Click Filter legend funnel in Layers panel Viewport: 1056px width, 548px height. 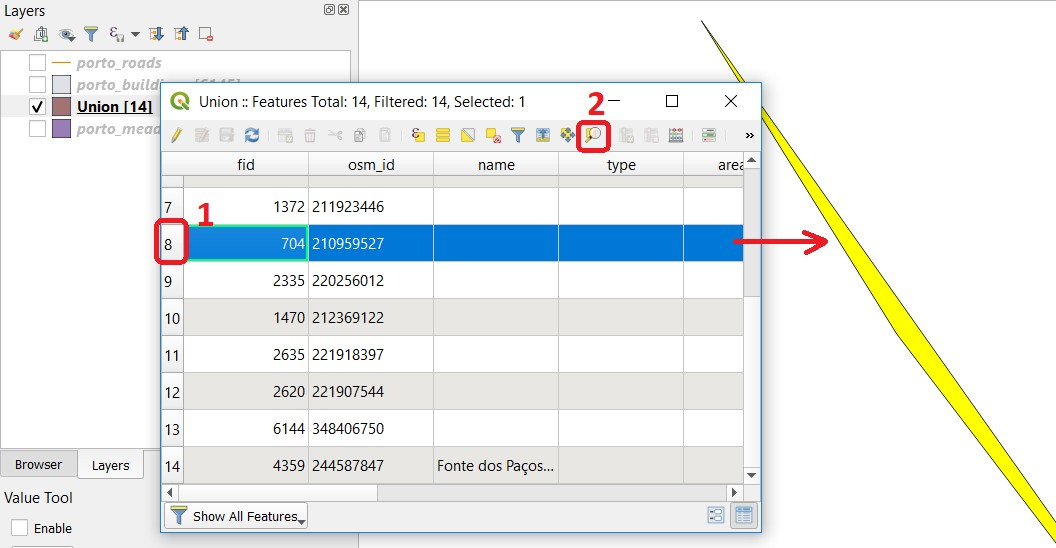click(x=91, y=34)
